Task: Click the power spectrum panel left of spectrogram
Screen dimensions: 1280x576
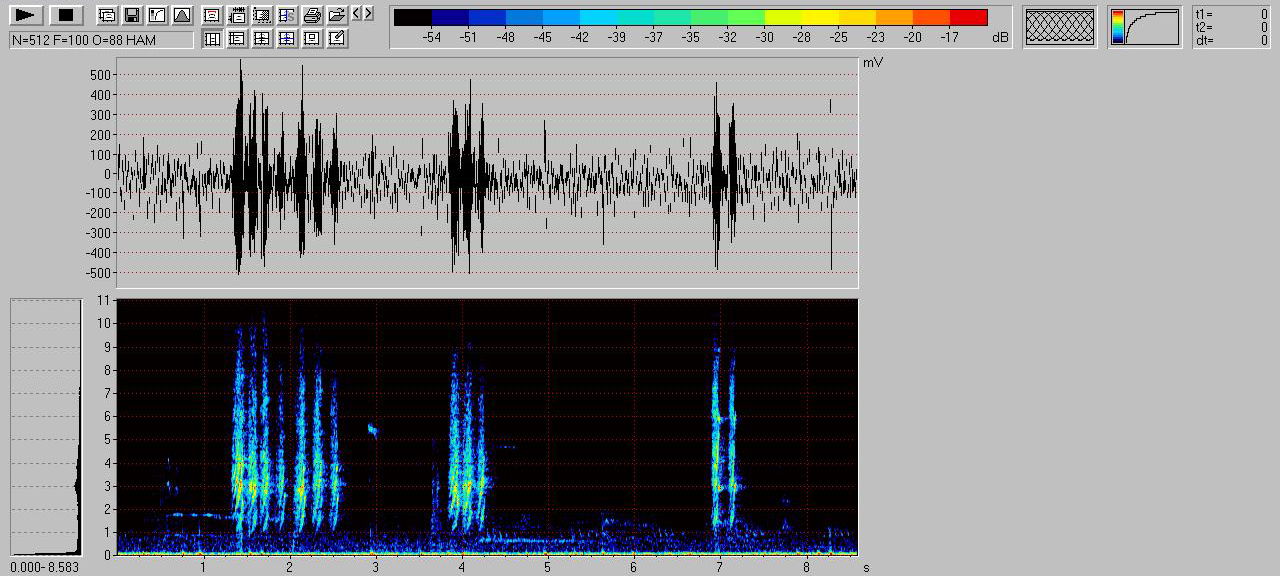Action: [x=45, y=426]
